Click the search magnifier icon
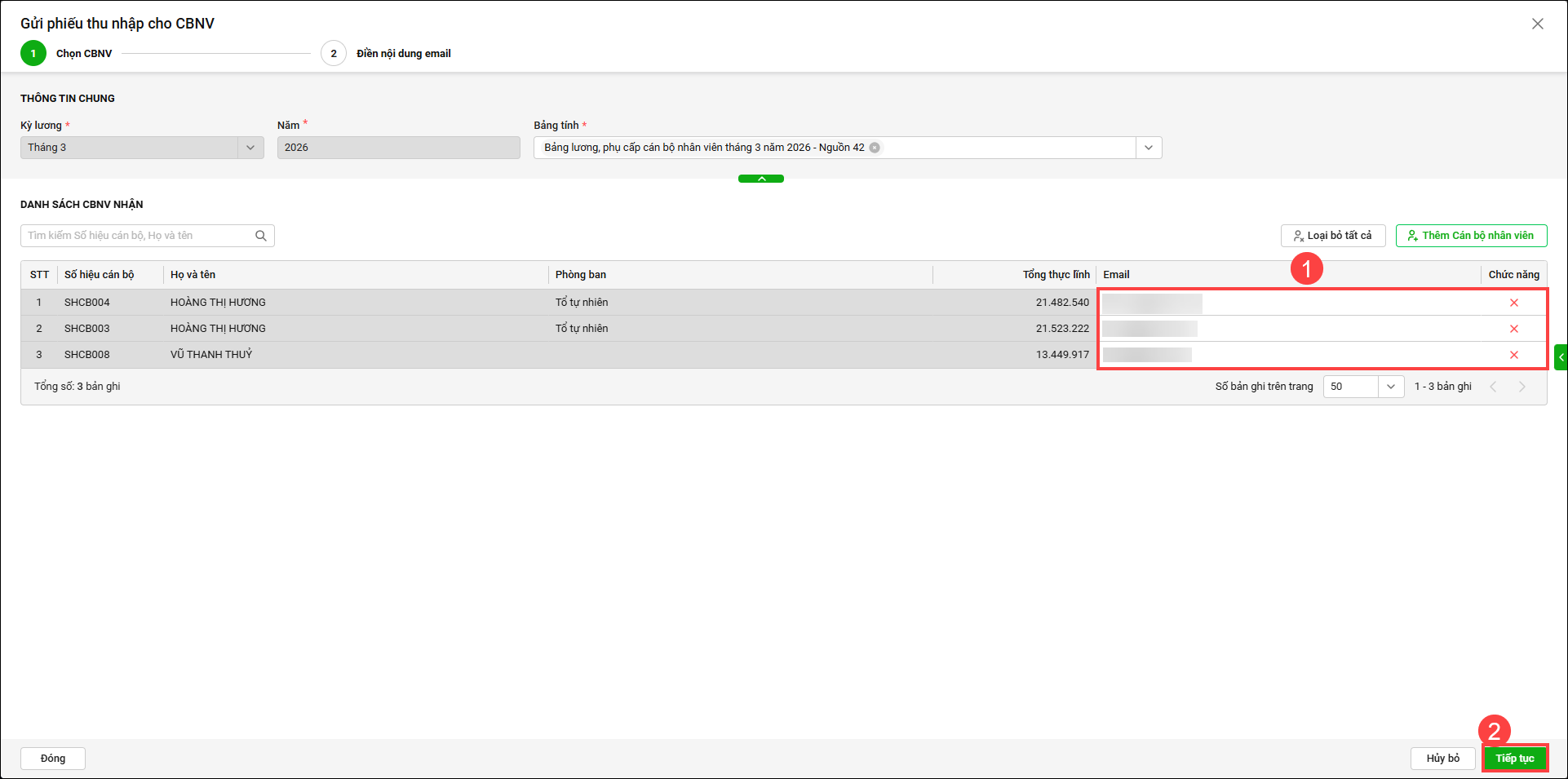1568x779 pixels. coord(261,236)
